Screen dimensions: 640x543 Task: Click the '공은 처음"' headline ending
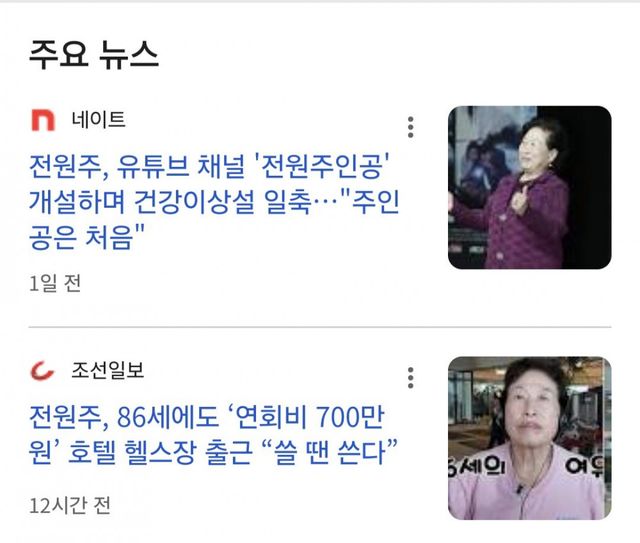(87, 237)
